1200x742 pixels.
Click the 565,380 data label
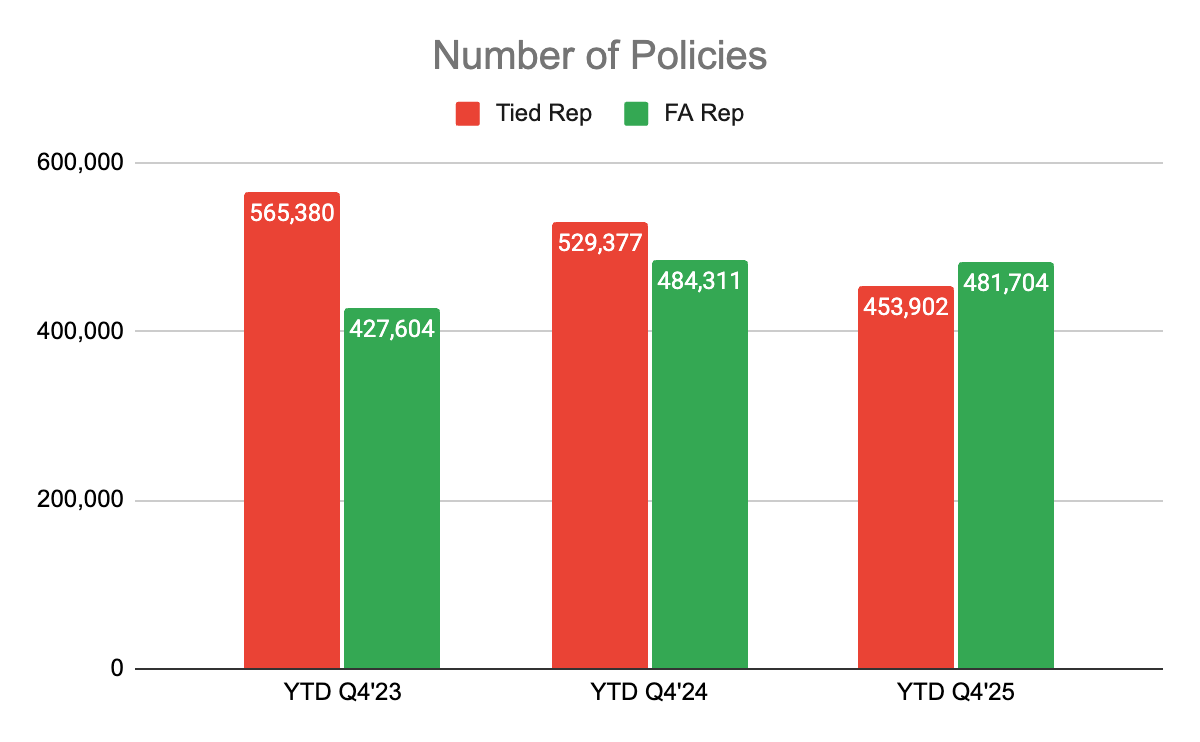(x=292, y=212)
